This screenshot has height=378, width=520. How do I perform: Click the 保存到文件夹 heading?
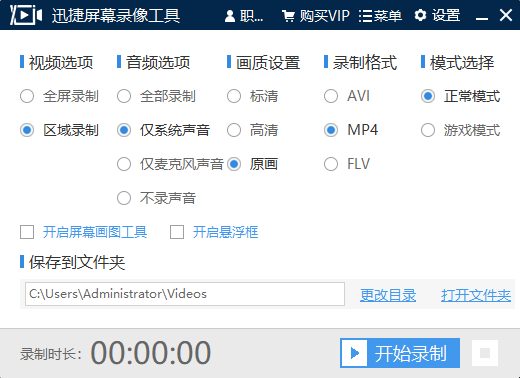click(x=77, y=262)
